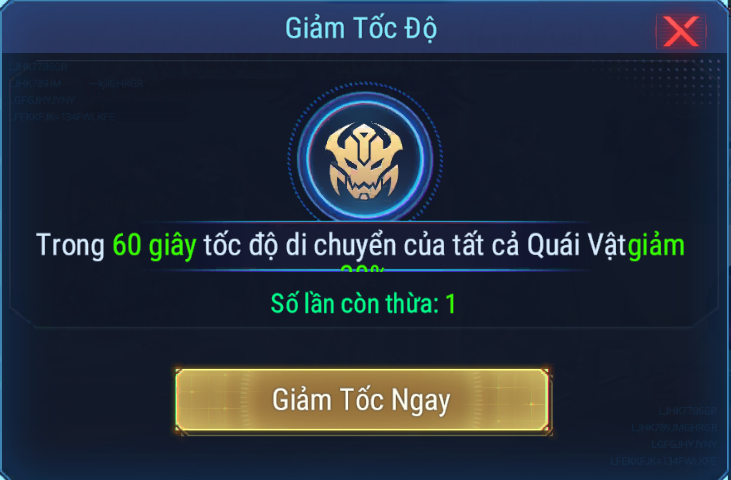Click the Giảm Tốc Ngay button
731x480 pixels.
363,401
